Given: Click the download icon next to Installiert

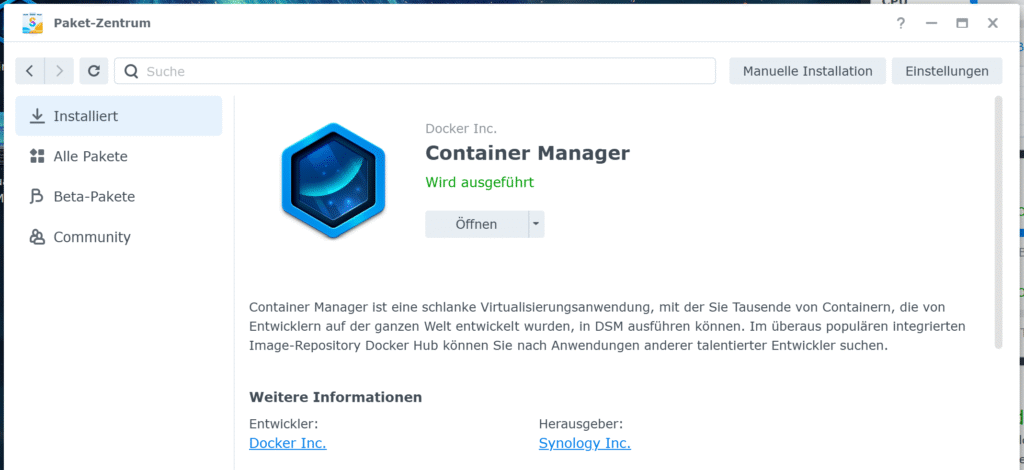Looking at the screenshot, I should coord(37,116).
